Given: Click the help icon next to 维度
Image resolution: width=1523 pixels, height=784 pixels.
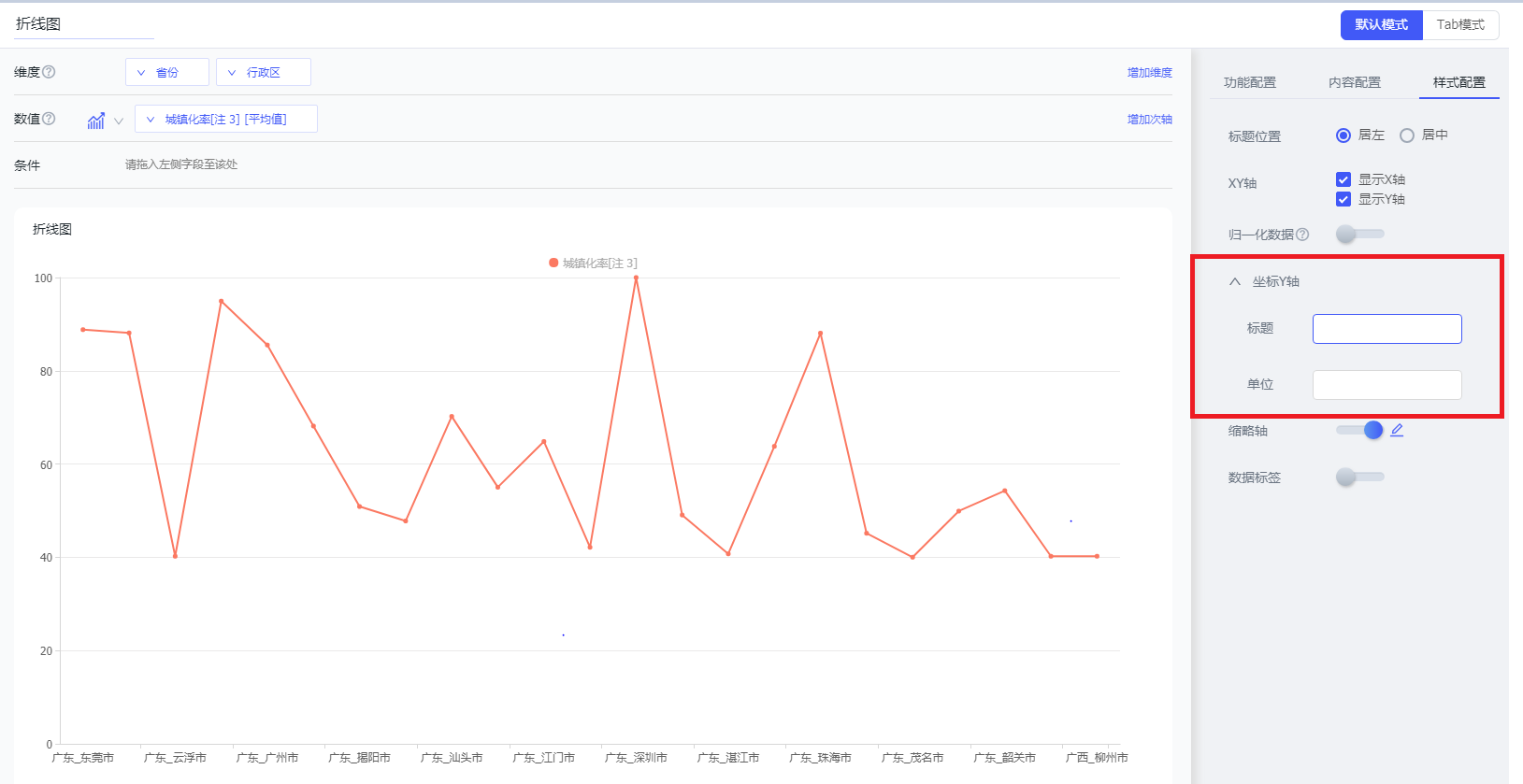Looking at the screenshot, I should [x=50, y=72].
